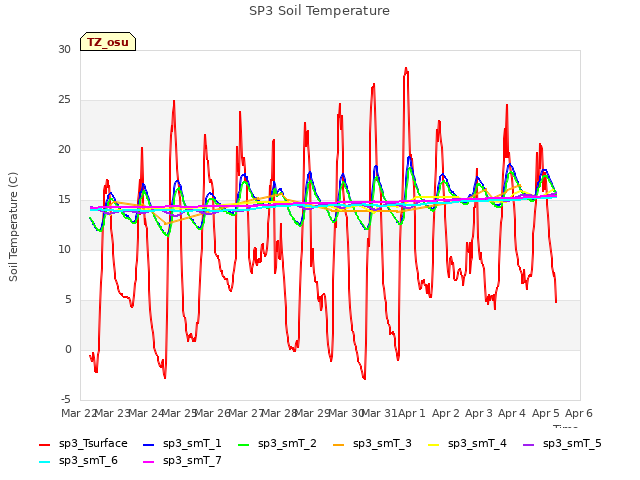Toggle sp3_smT_6 legend entry

point(78,461)
